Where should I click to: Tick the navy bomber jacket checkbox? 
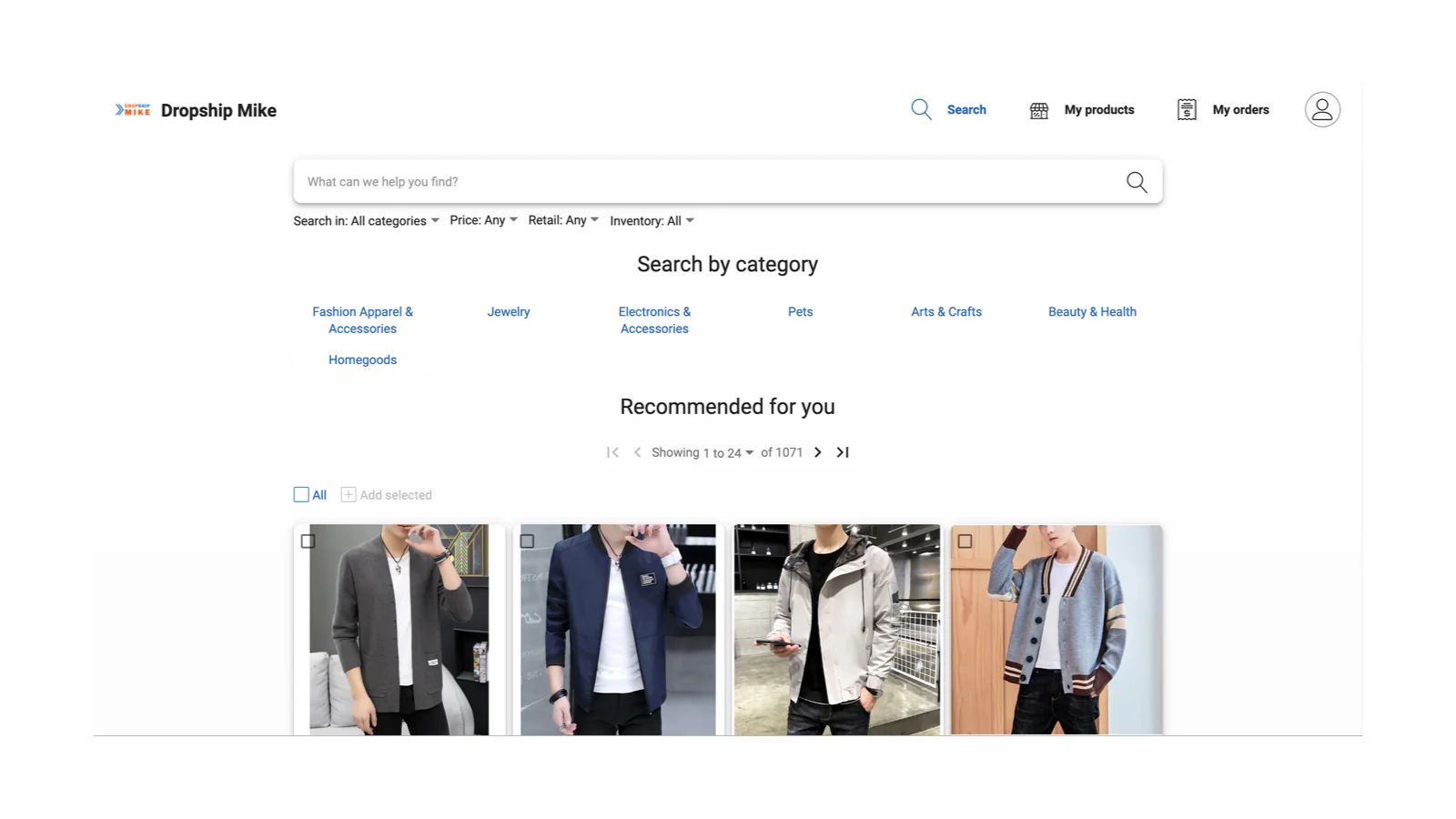[527, 541]
